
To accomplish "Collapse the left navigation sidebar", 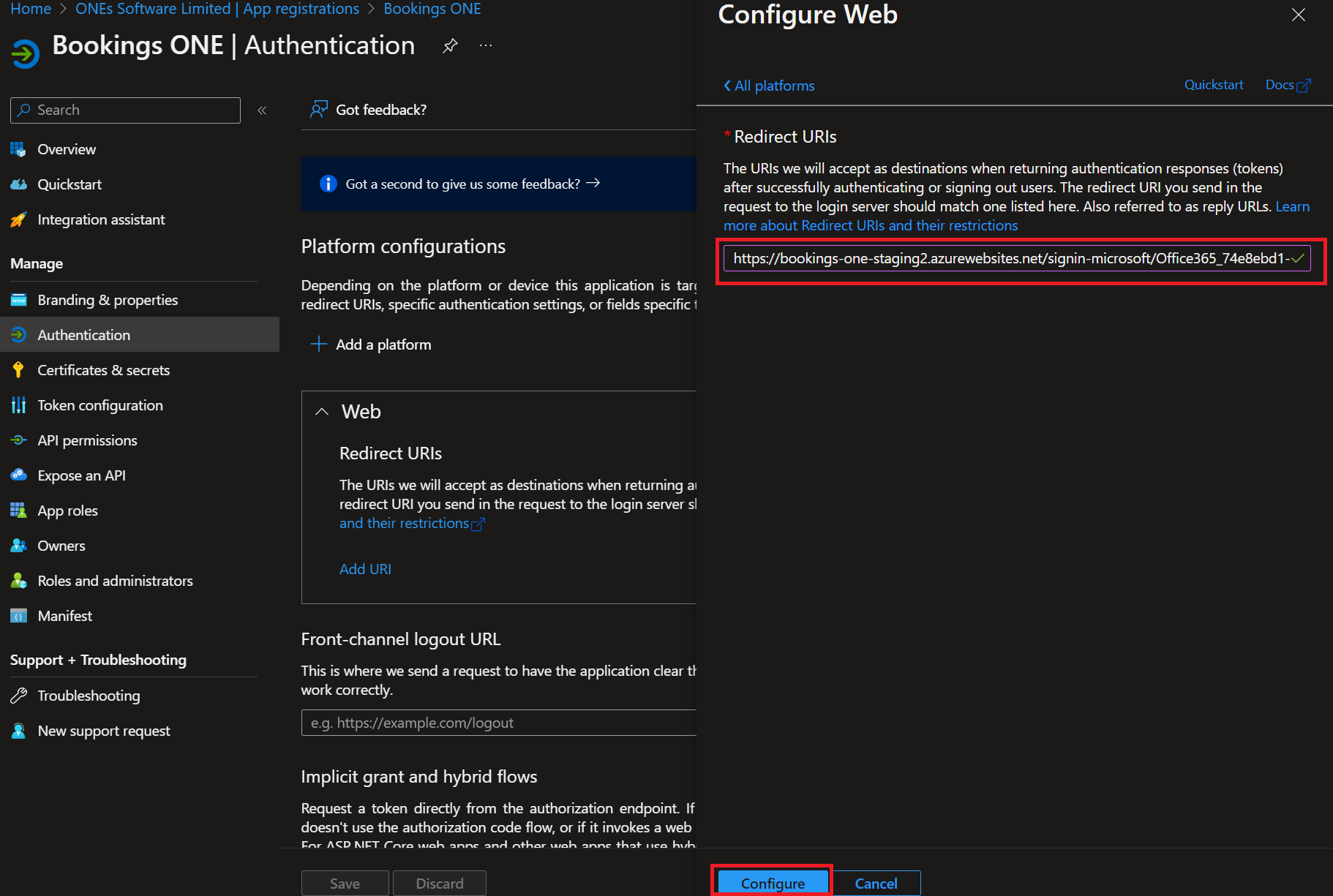I will (262, 110).
